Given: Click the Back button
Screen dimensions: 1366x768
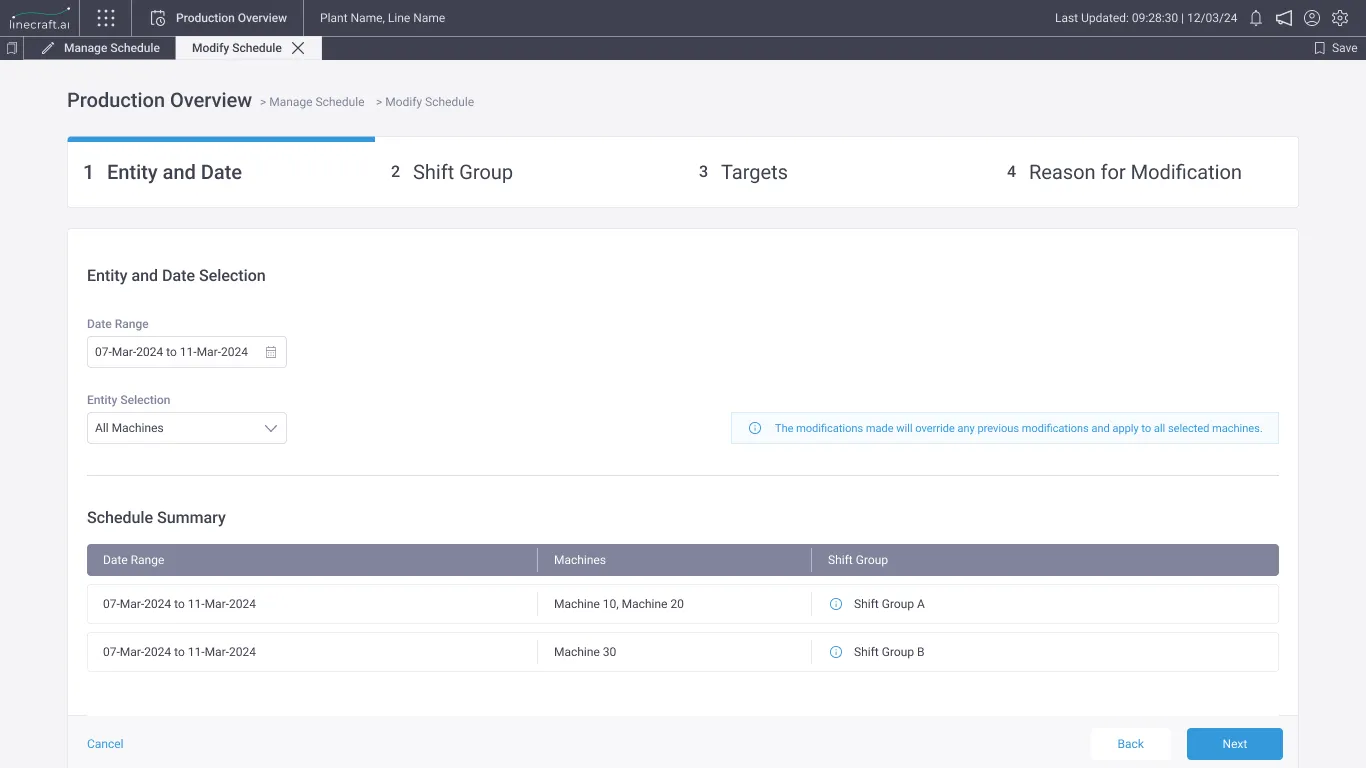Looking at the screenshot, I should (1131, 744).
